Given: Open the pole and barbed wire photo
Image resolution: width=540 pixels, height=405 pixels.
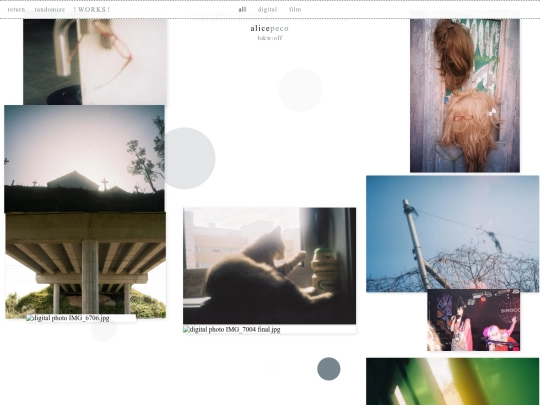Looking at the screenshot, I should (453, 234).
